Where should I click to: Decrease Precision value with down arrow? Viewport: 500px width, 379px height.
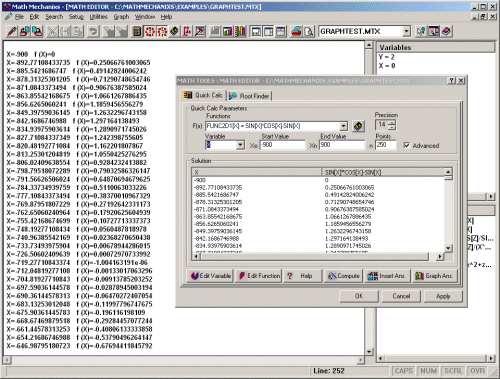coord(392,128)
